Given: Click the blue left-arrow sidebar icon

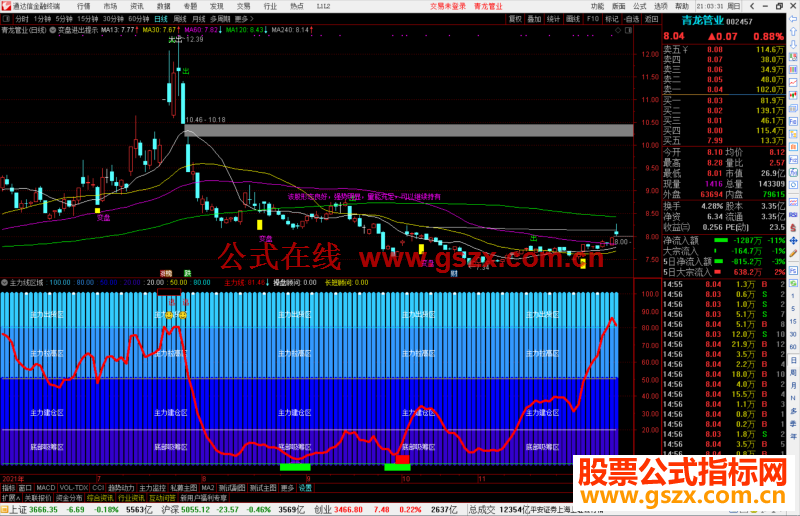Looking at the screenshot, I should click(x=794, y=19).
